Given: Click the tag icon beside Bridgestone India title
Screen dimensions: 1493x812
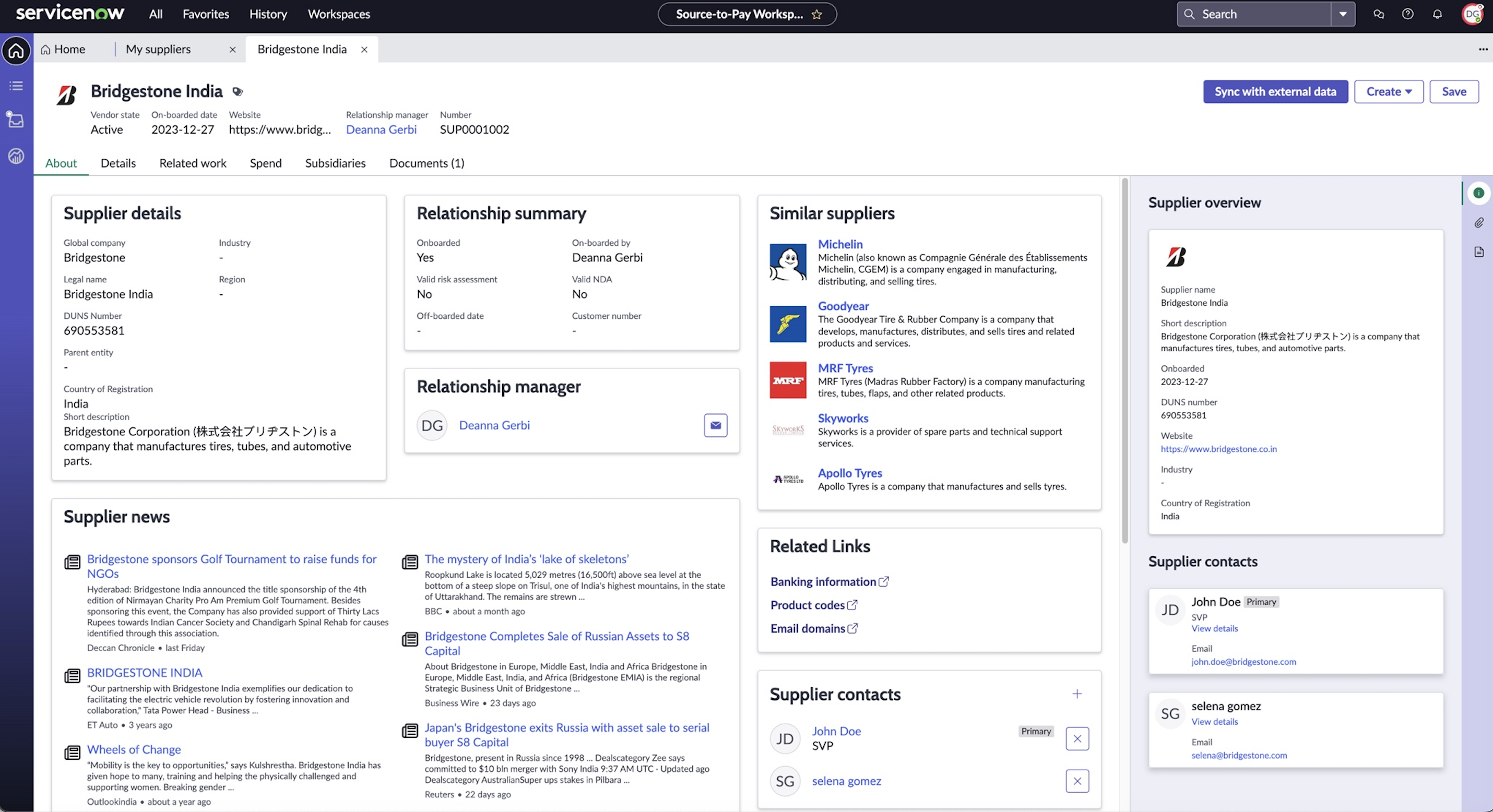Looking at the screenshot, I should tap(238, 91).
